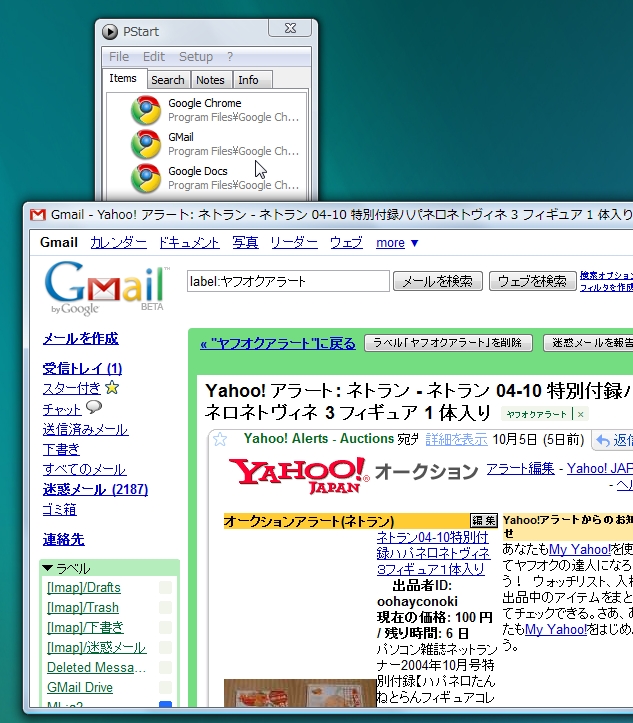Click メールを作成 to compose mail
This screenshot has width=633, height=723.
tap(81, 338)
